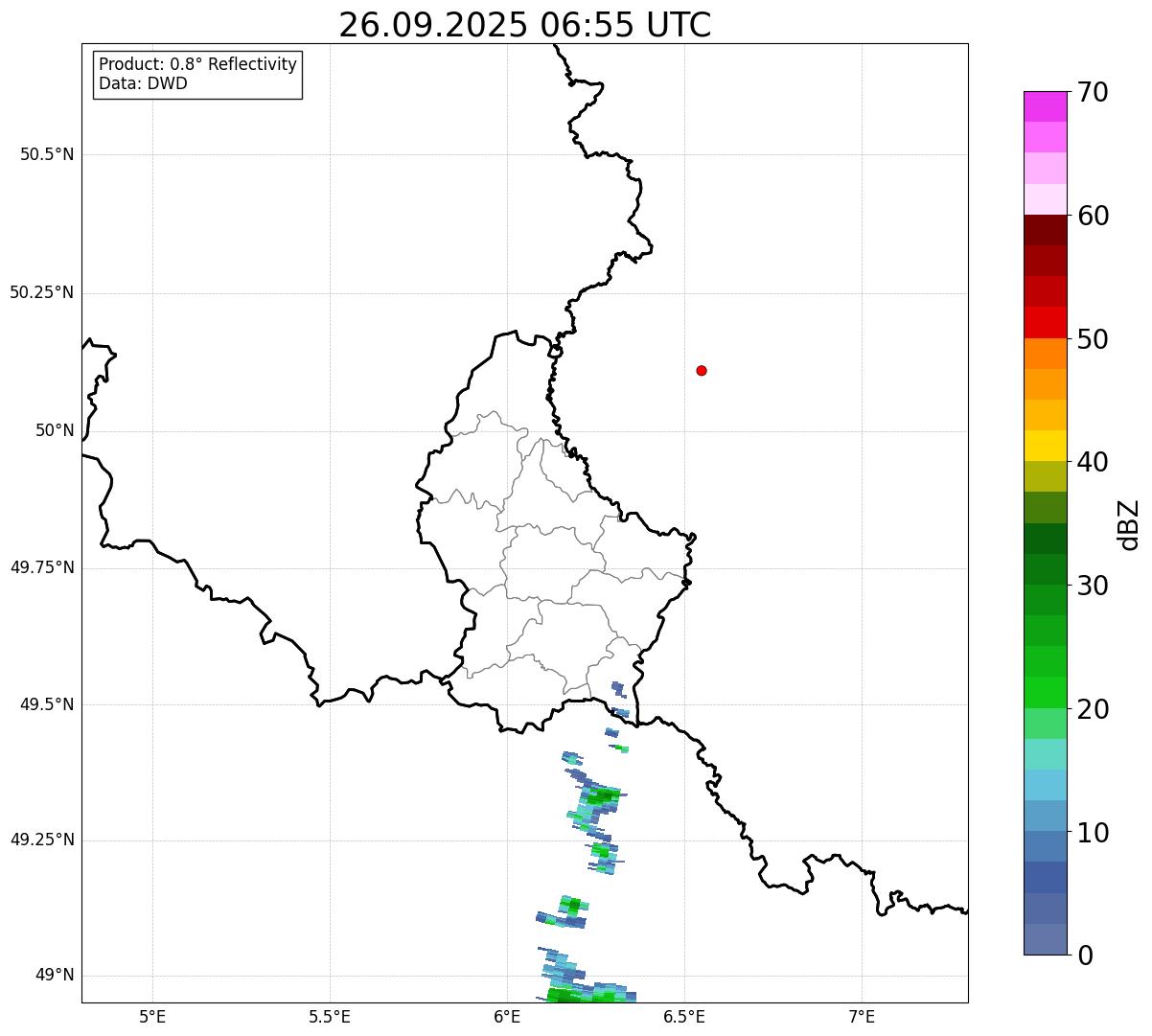Click the yellow colorbar swatch above 40
This screenshot has height=1036, width=1152.
pyautogui.click(x=1045, y=446)
